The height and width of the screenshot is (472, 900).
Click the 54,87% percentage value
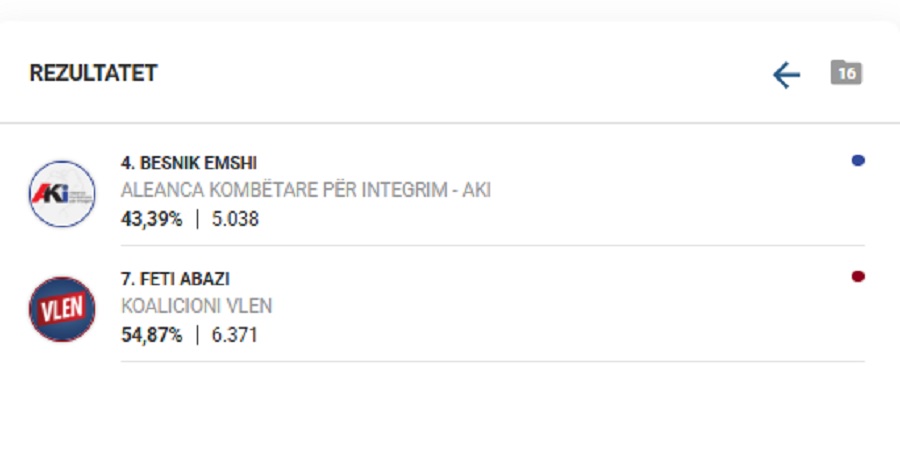151,335
